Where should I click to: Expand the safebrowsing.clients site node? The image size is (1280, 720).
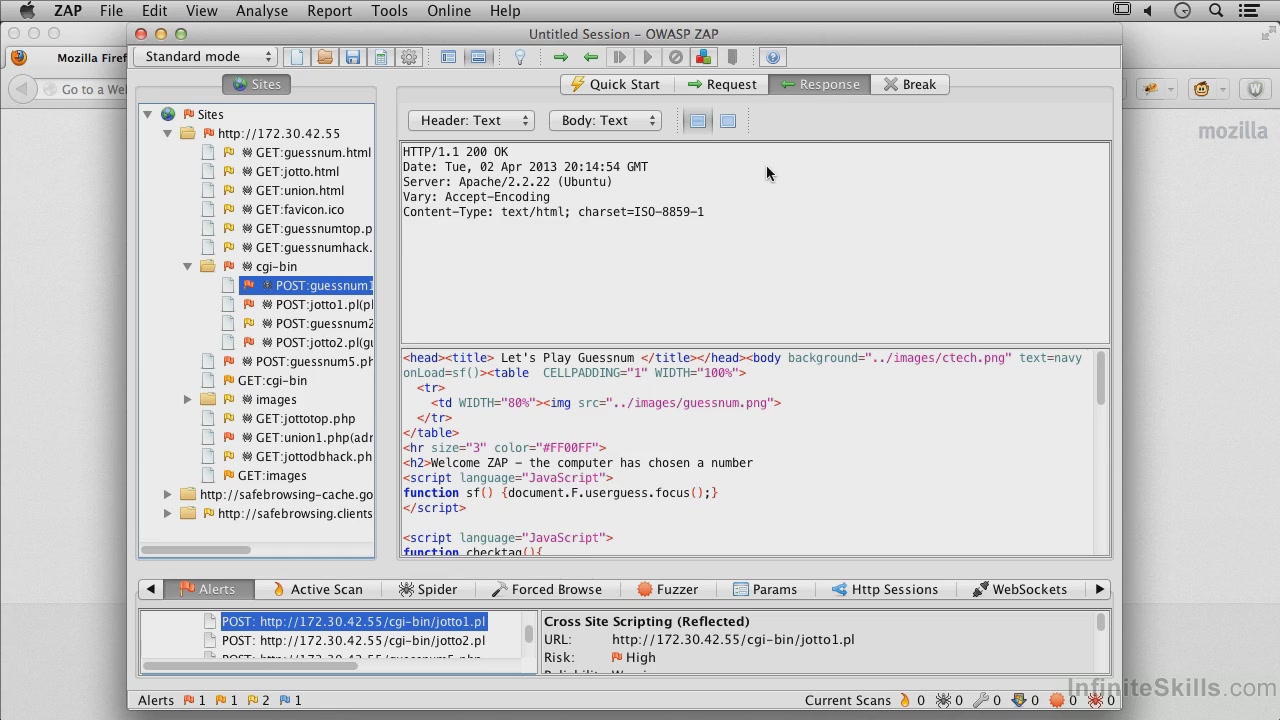pos(168,513)
